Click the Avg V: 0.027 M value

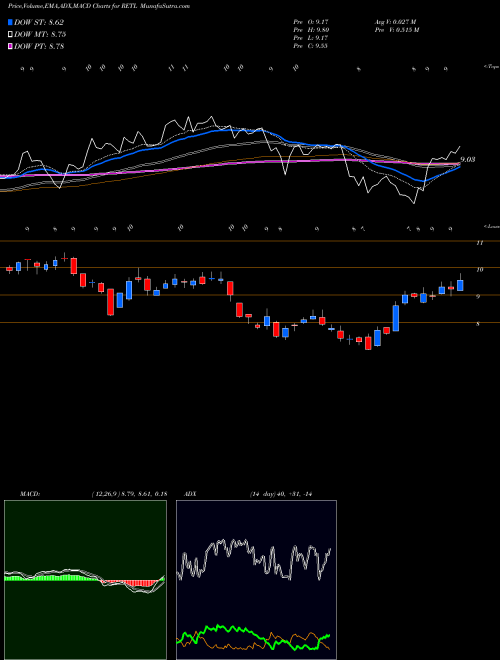click(x=395, y=22)
